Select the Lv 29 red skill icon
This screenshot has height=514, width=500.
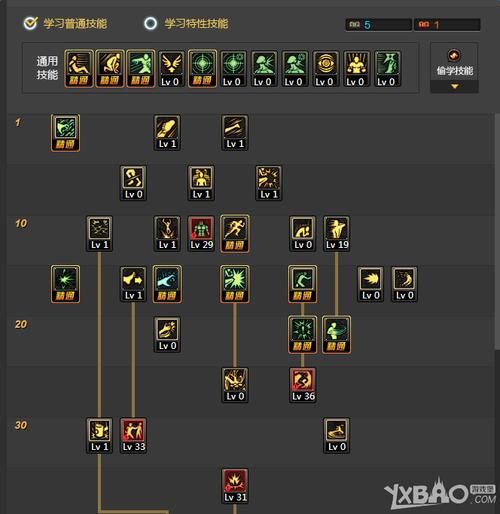click(201, 234)
